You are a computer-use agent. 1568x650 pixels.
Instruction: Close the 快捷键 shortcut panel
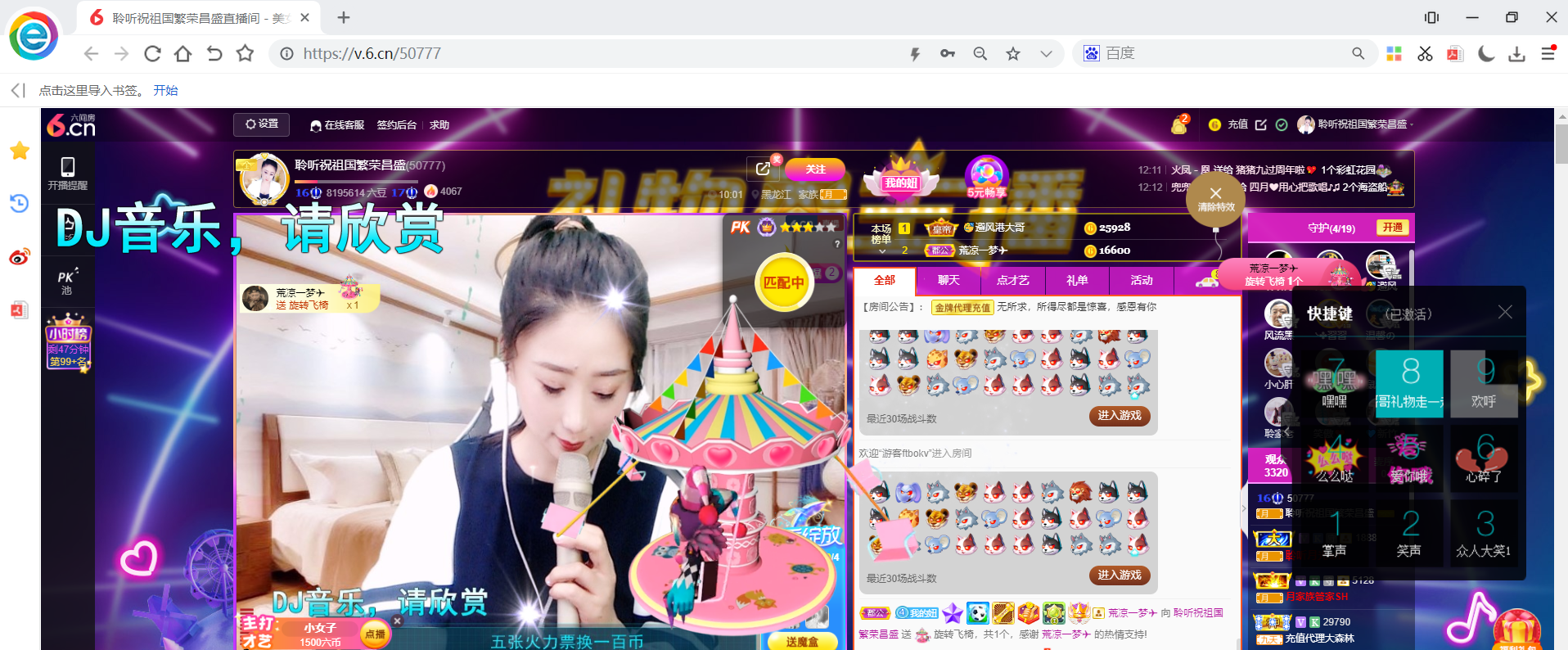pyautogui.click(x=1505, y=312)
